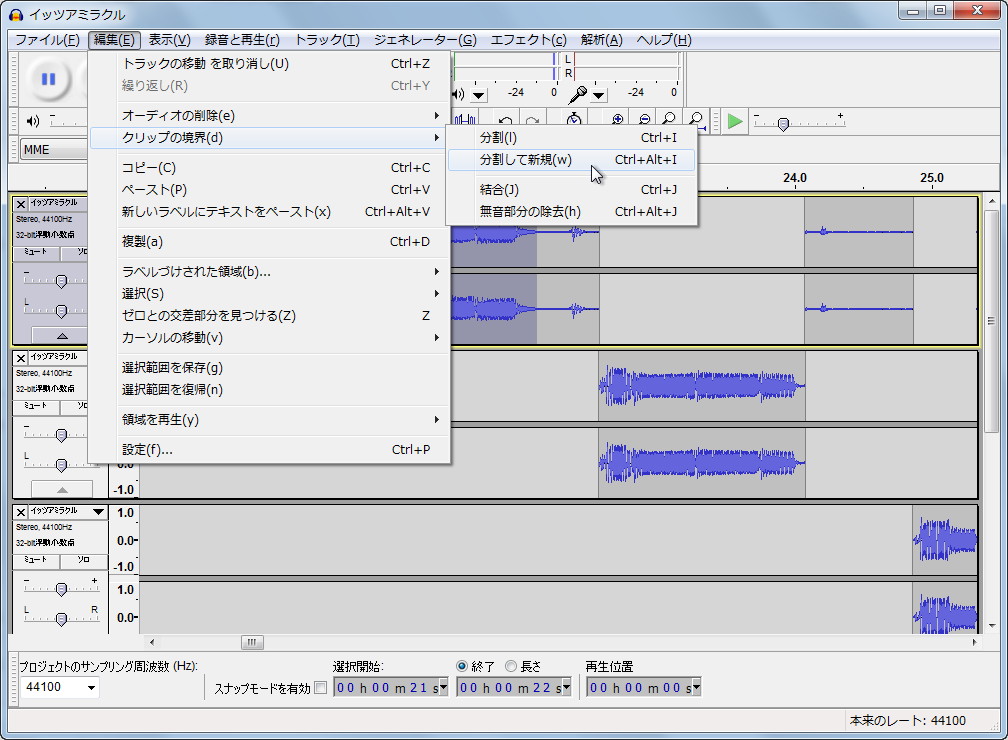The width and height of the screenshot is (1008, 740).
Task: Open the playback position format dropdown
Action: coord(696,687)
